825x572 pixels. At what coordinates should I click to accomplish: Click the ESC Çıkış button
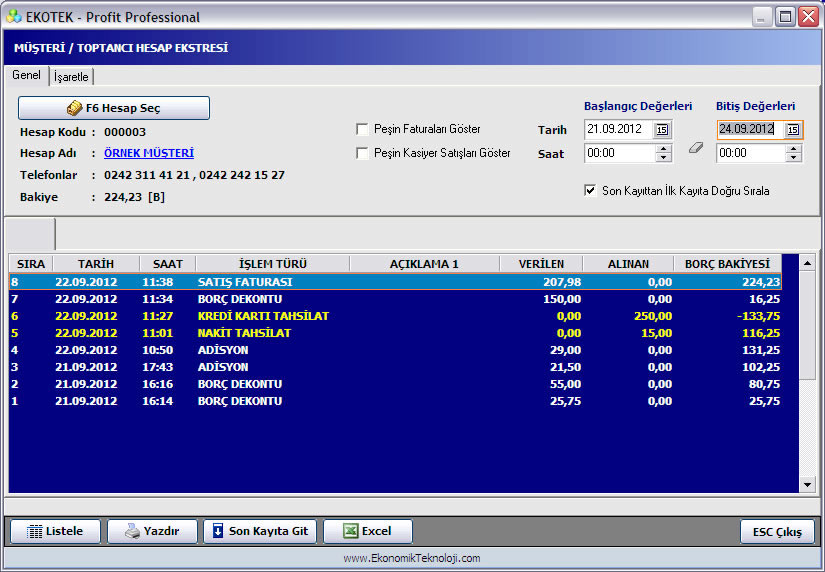point(777,531)
